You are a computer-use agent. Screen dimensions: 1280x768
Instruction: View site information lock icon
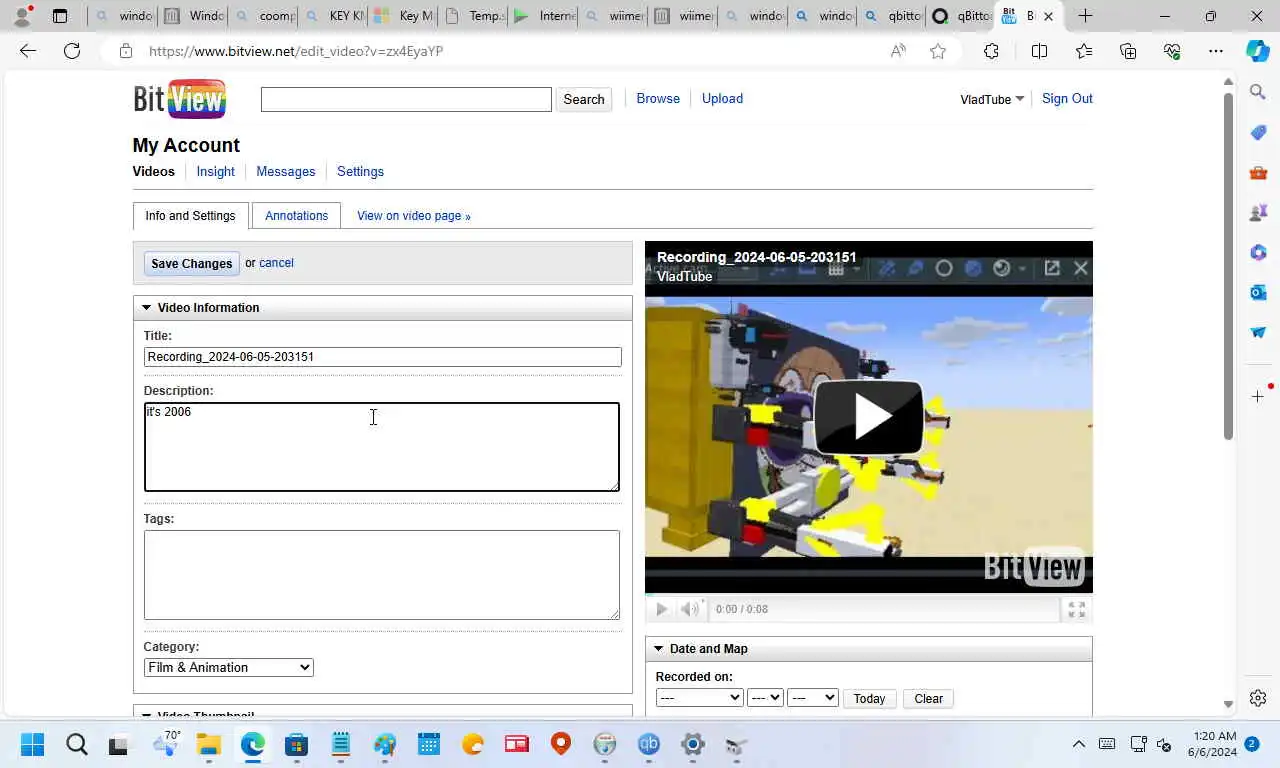(x=125, y=51)
